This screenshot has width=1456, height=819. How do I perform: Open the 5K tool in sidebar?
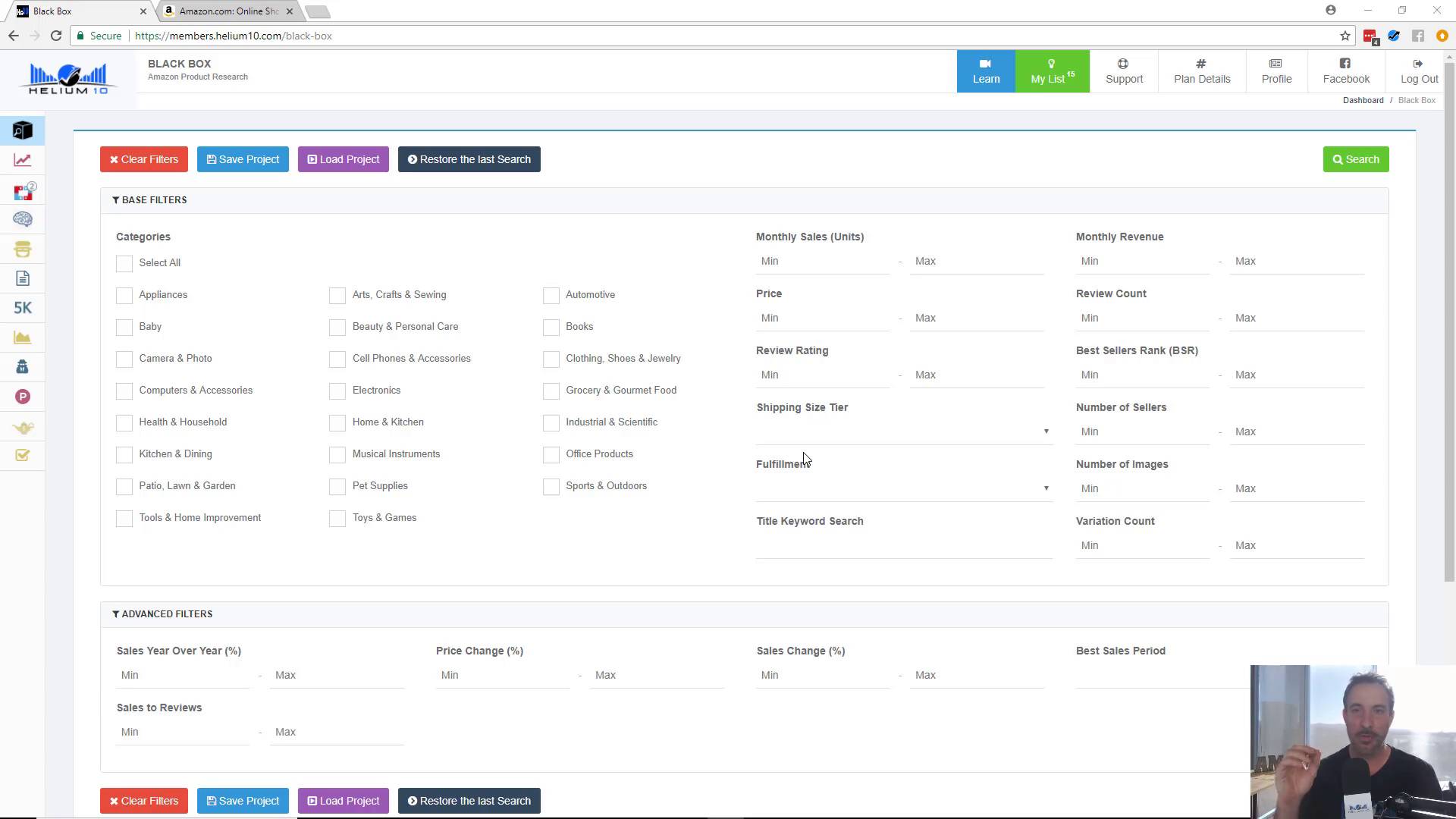coord(23,308)
